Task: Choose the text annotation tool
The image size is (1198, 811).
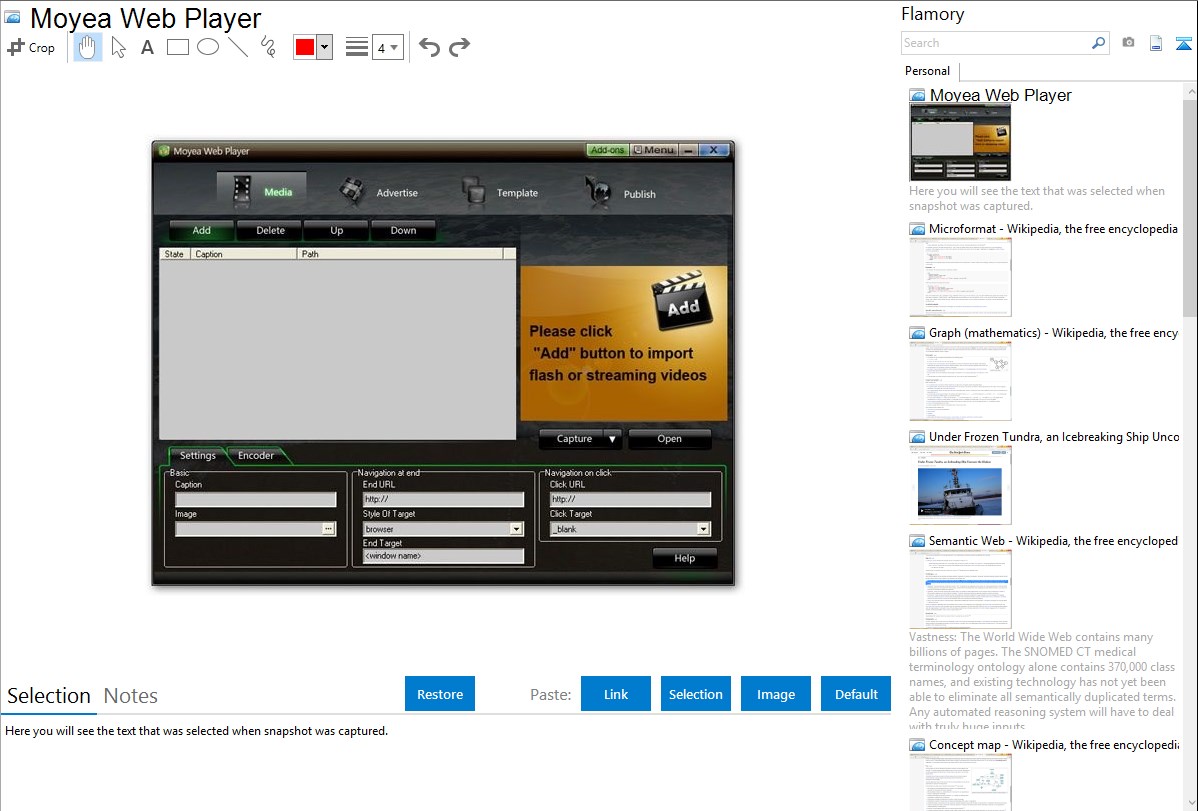Action: pos(147,47)
